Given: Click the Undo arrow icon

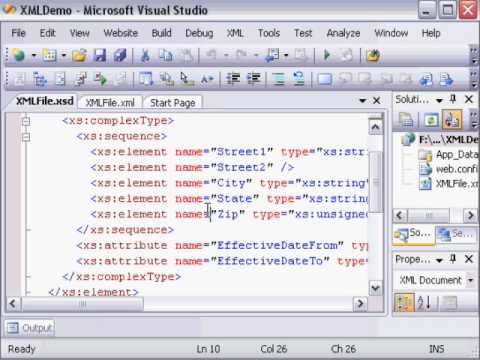Looking at the screenshot, I should [x=211, y=55].
